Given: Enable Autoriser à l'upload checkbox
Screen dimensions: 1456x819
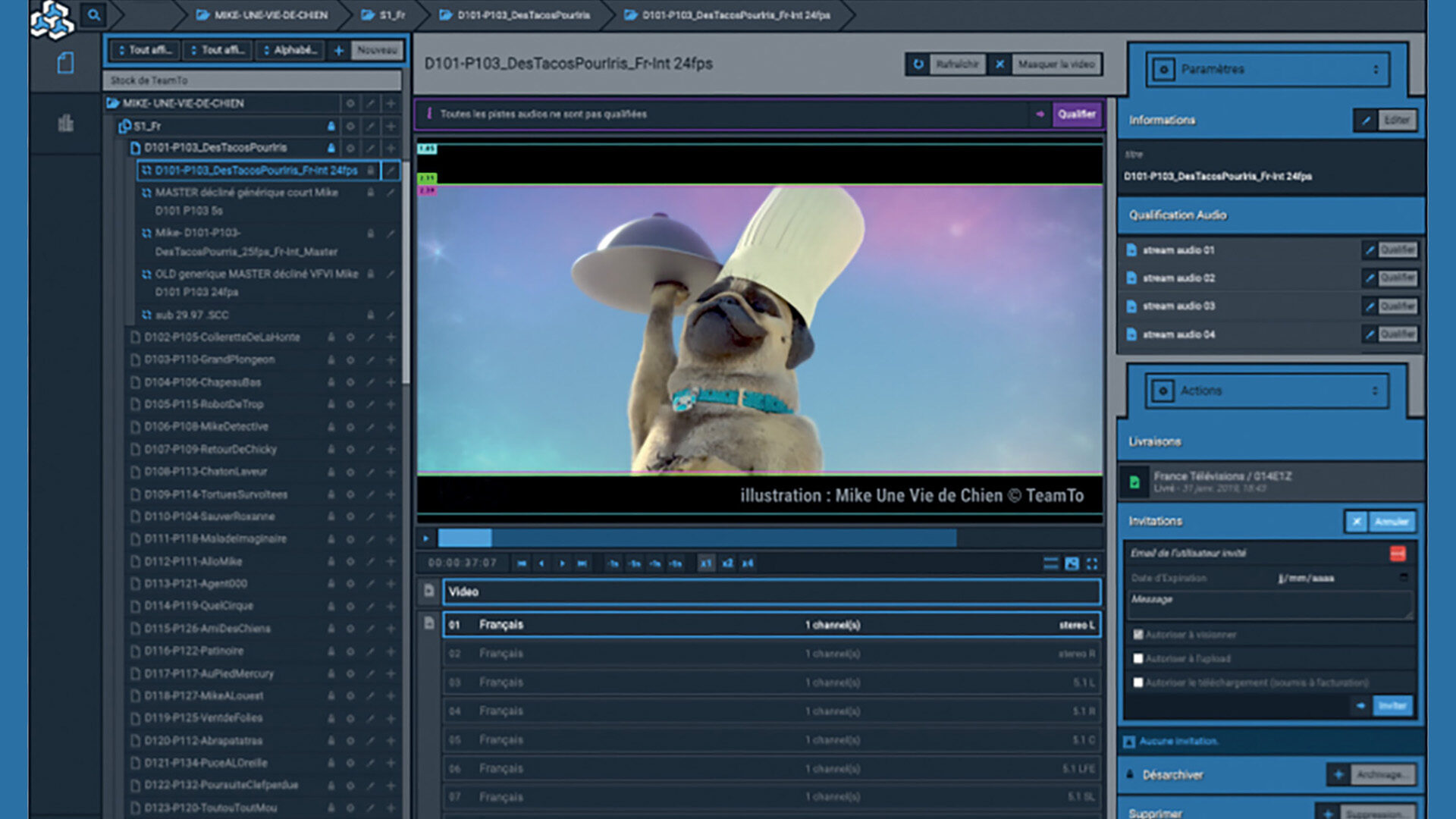Looking at the screenshot, I should click(1138, 658).
